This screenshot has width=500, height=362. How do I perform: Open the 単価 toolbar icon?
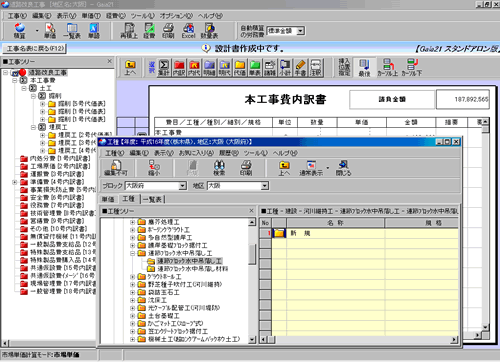coord(50,31)
